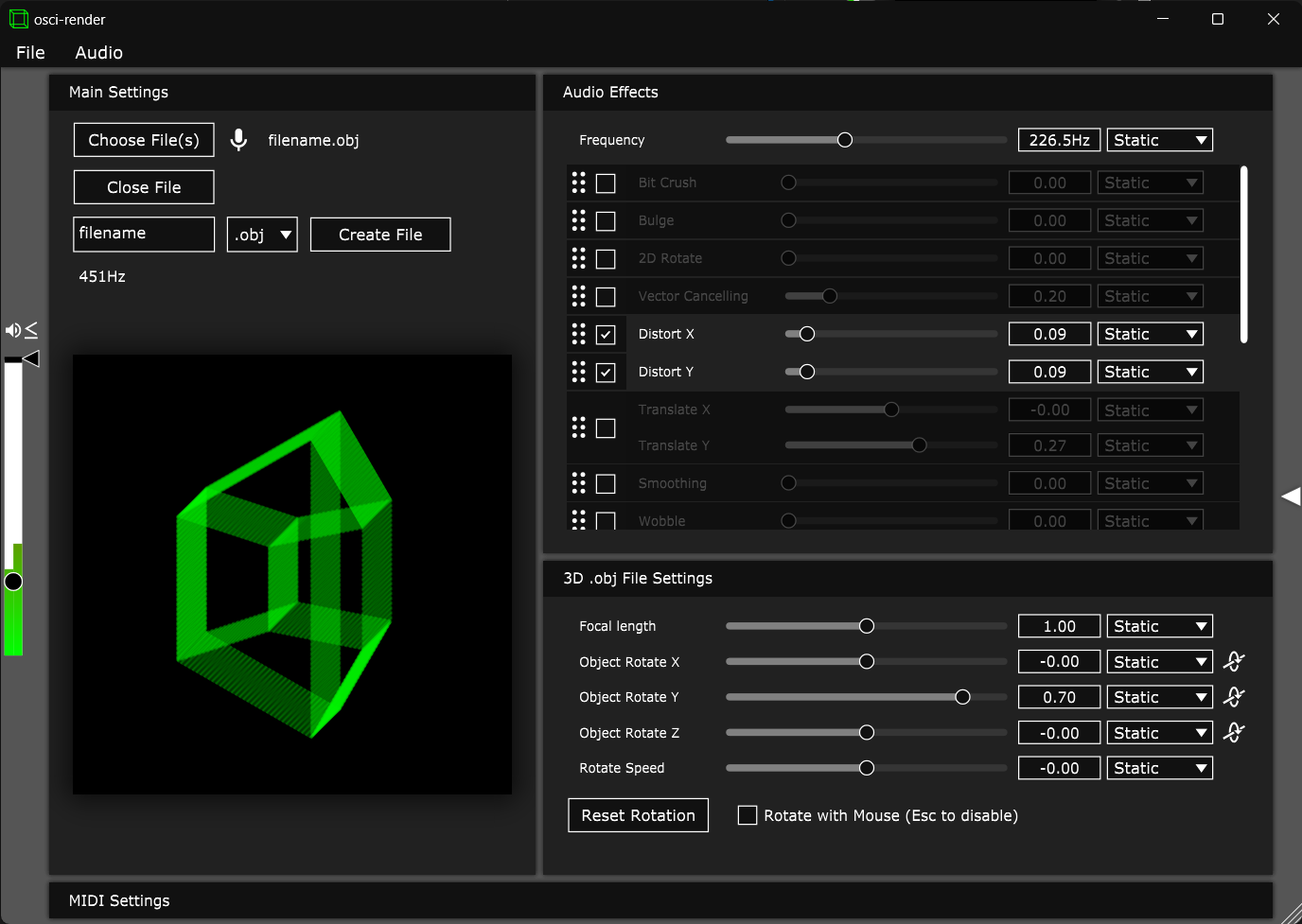Open the Audio menu

point(98,53)
